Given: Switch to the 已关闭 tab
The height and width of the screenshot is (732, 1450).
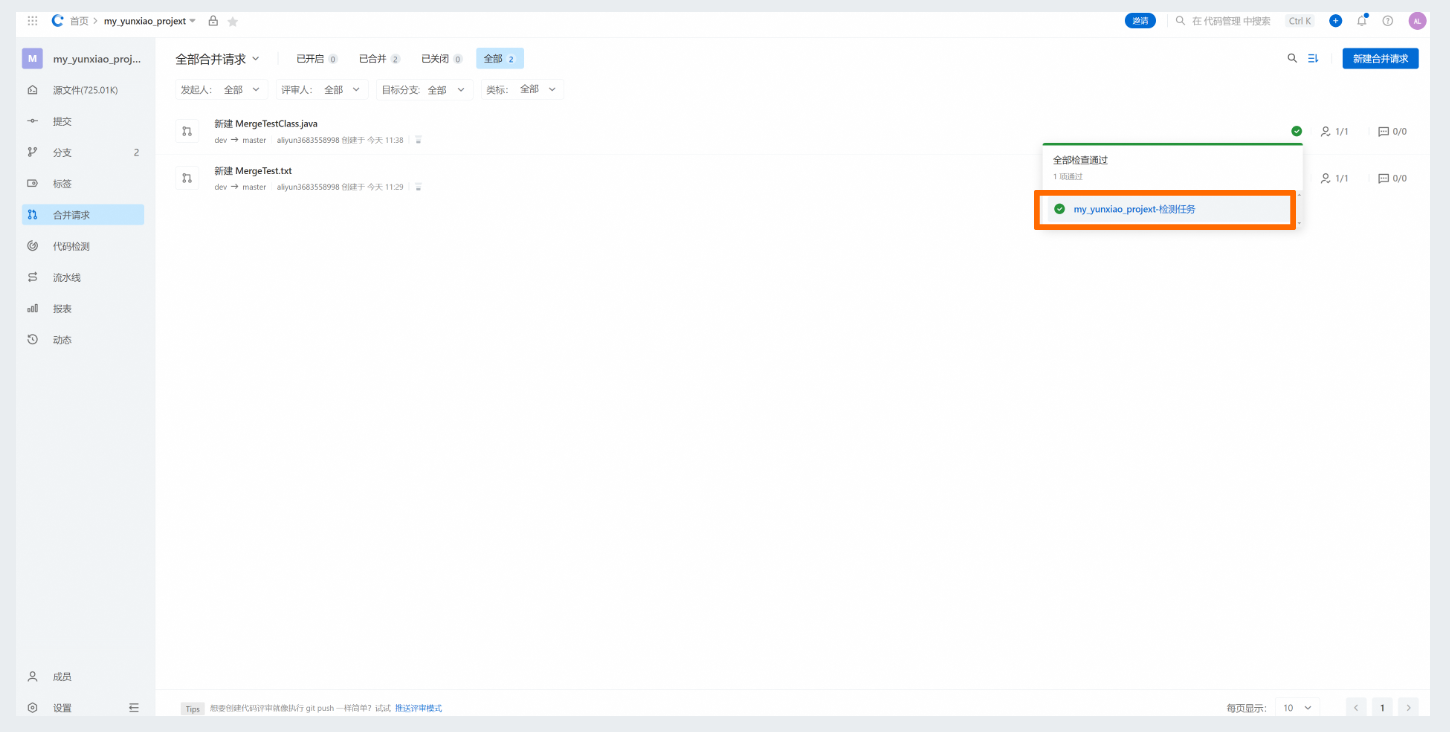Looking at the screenshot, I should point(441,59).
